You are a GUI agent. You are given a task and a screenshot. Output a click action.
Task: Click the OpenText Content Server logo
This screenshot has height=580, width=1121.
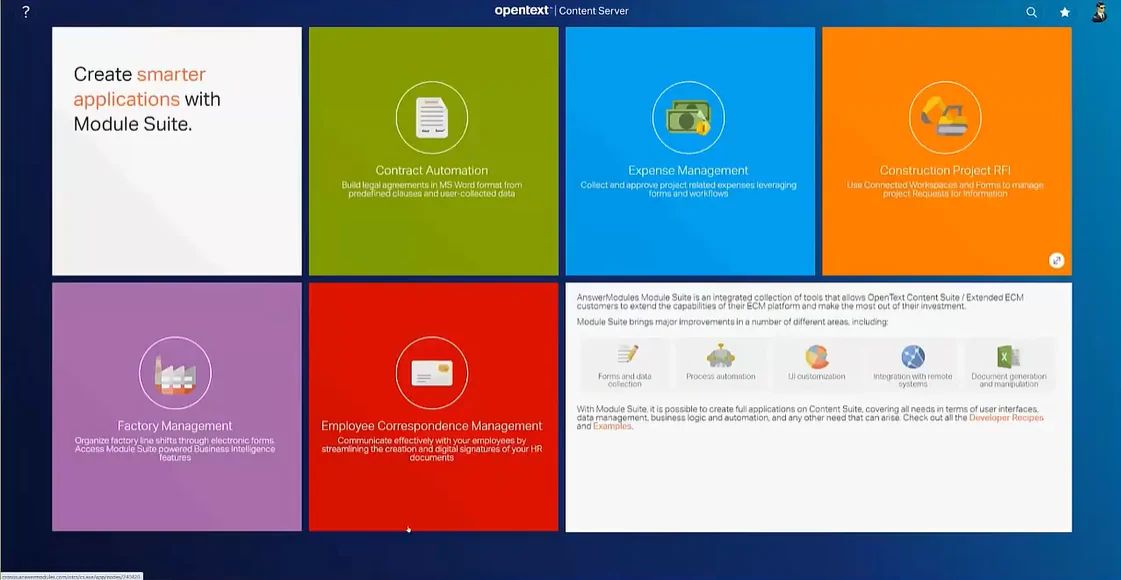click(561, 11)
